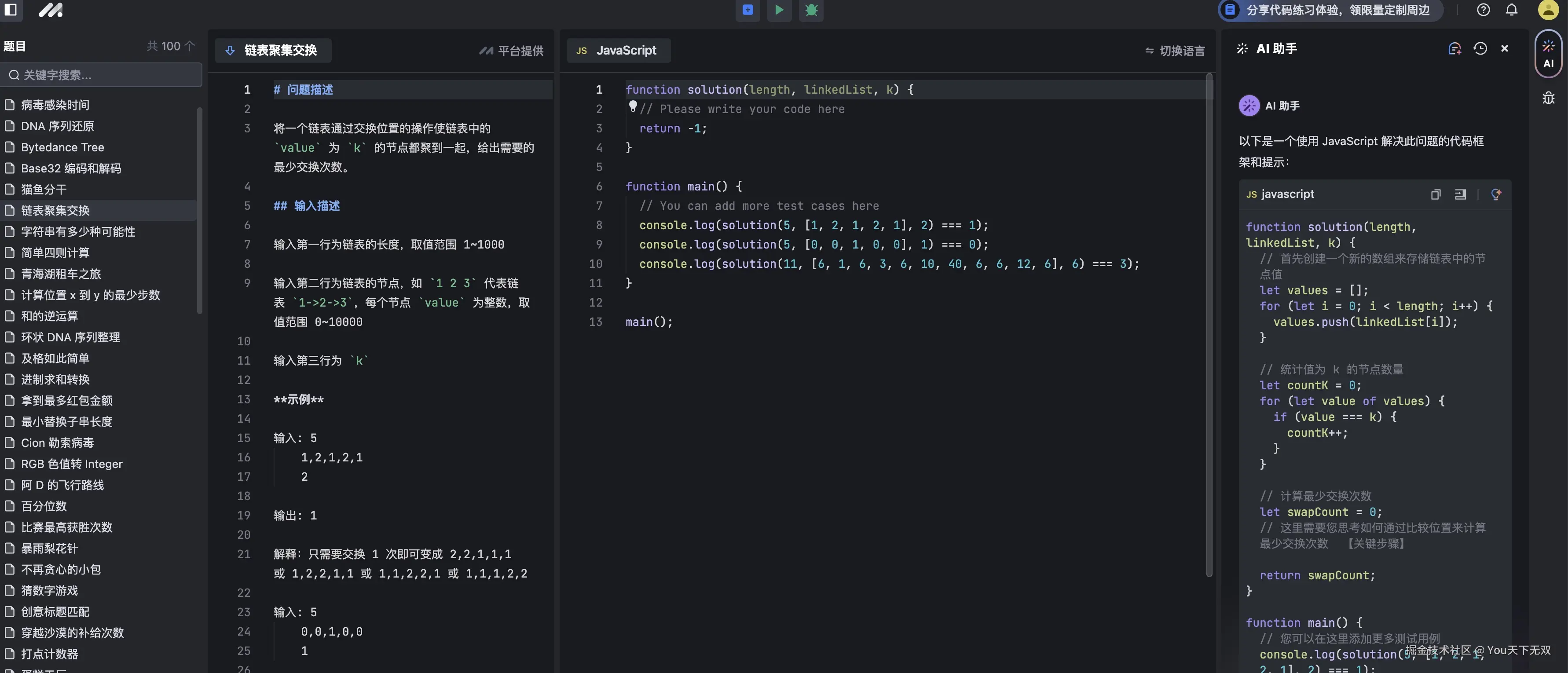Click the editor lightbulb on line 2

click(x=633, y=107)
